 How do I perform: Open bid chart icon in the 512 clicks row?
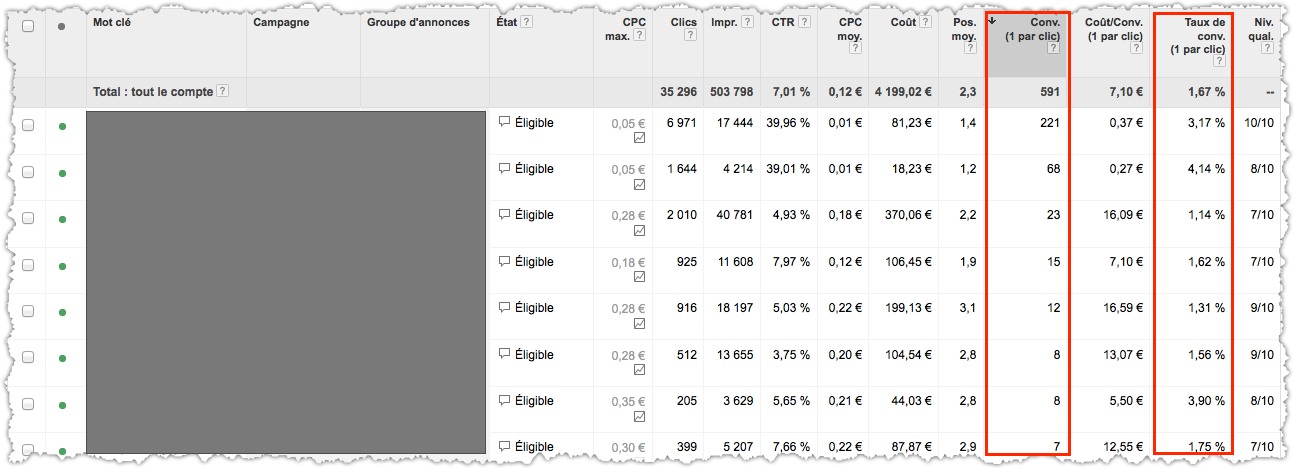(639, 370)
